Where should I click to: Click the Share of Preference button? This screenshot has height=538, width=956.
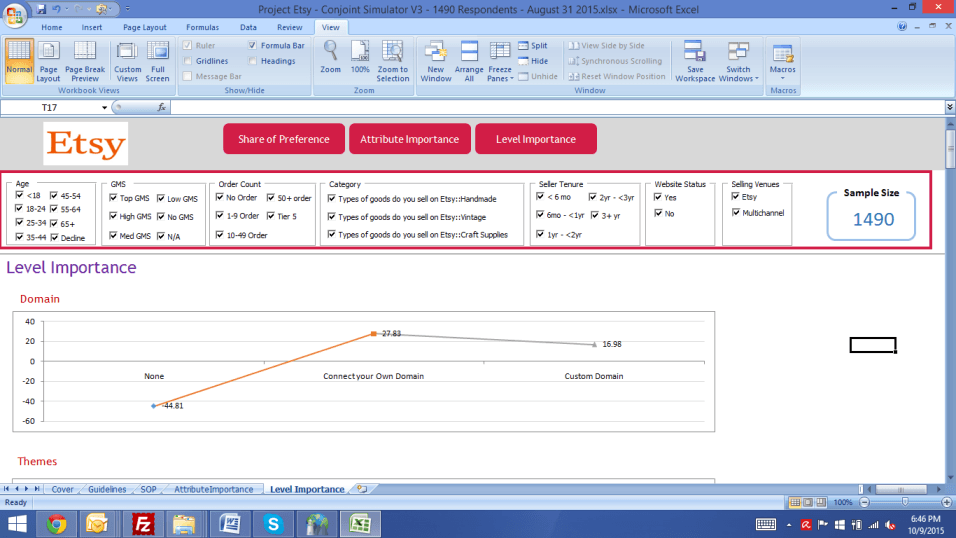point(283,139)
